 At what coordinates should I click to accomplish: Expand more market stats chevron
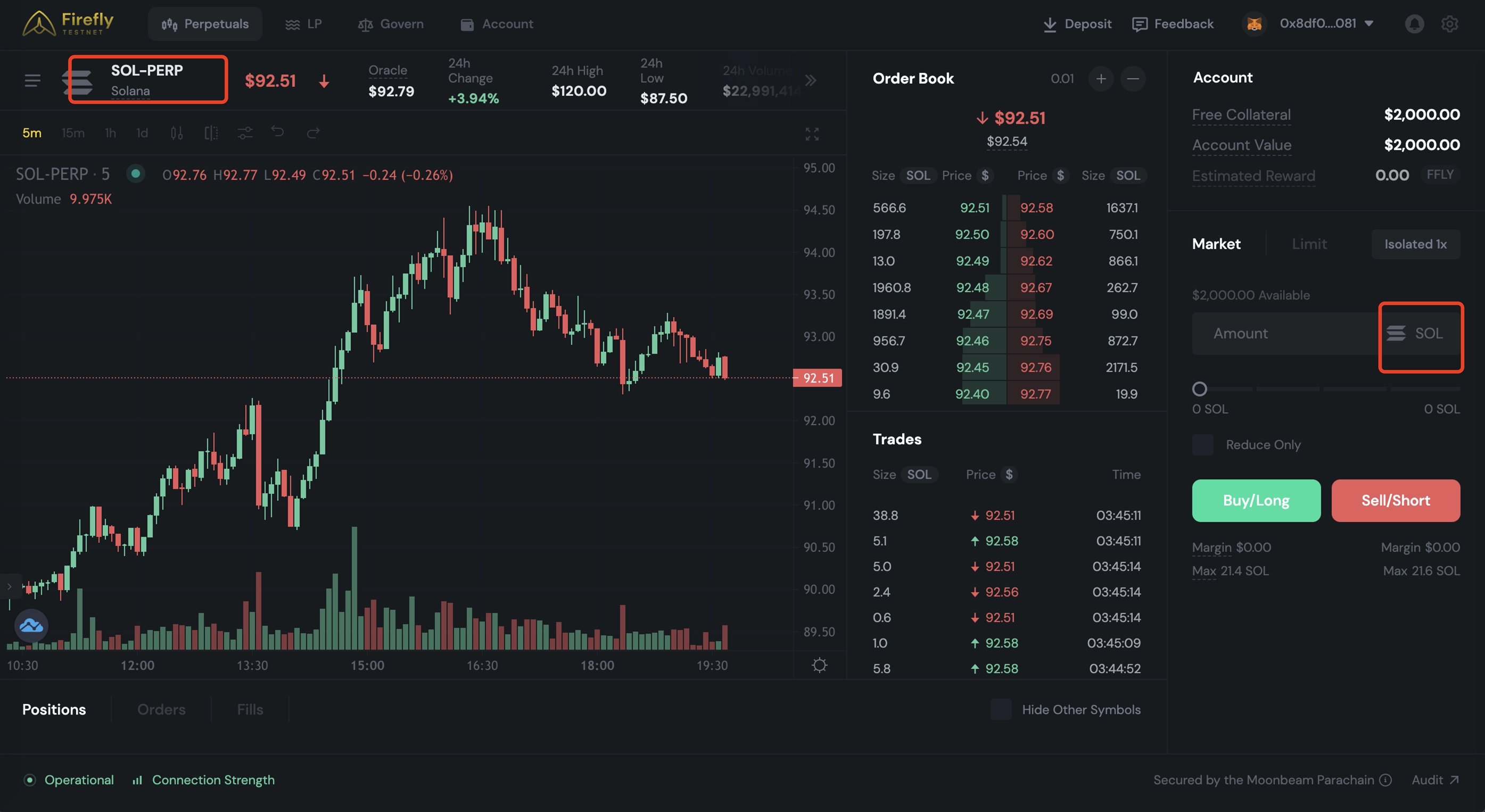click(811, 80)
